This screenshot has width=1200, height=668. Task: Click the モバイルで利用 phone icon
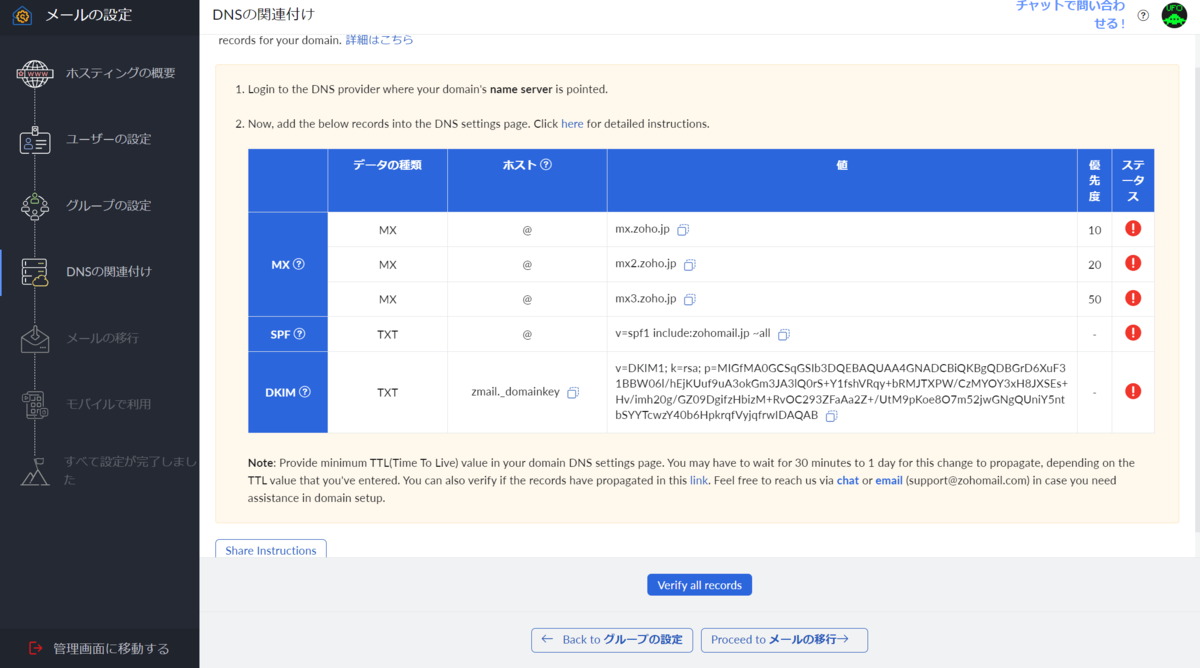[35, 404]
